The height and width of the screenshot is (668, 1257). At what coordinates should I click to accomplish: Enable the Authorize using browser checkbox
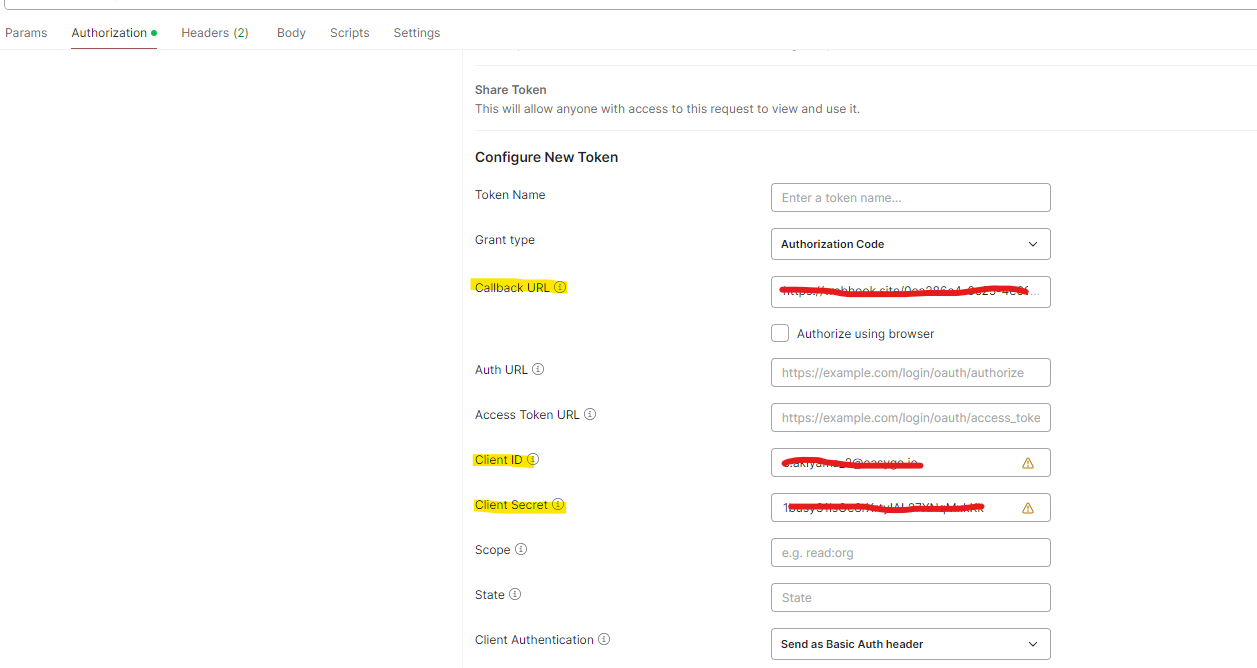click(x=780, y=333)
